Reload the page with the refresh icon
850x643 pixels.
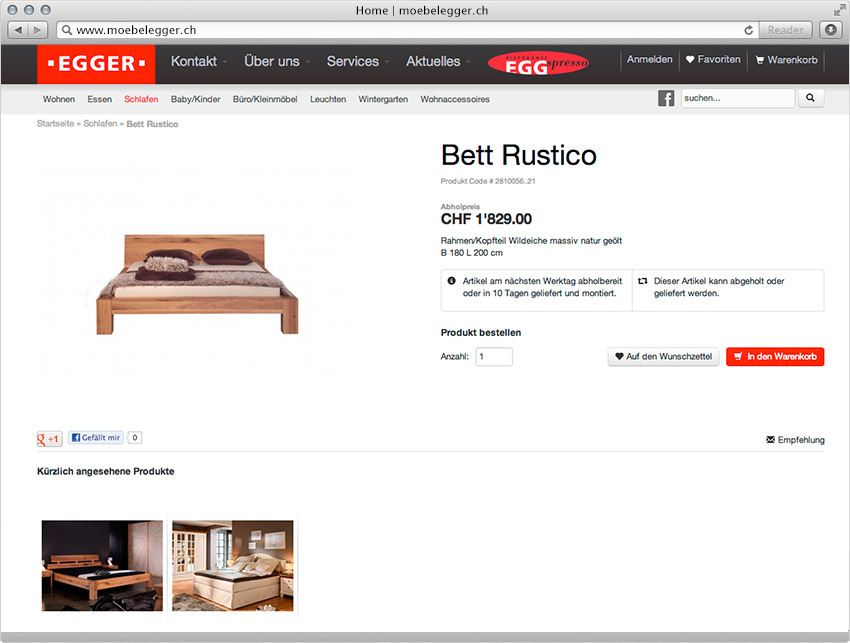coord(749,30)
